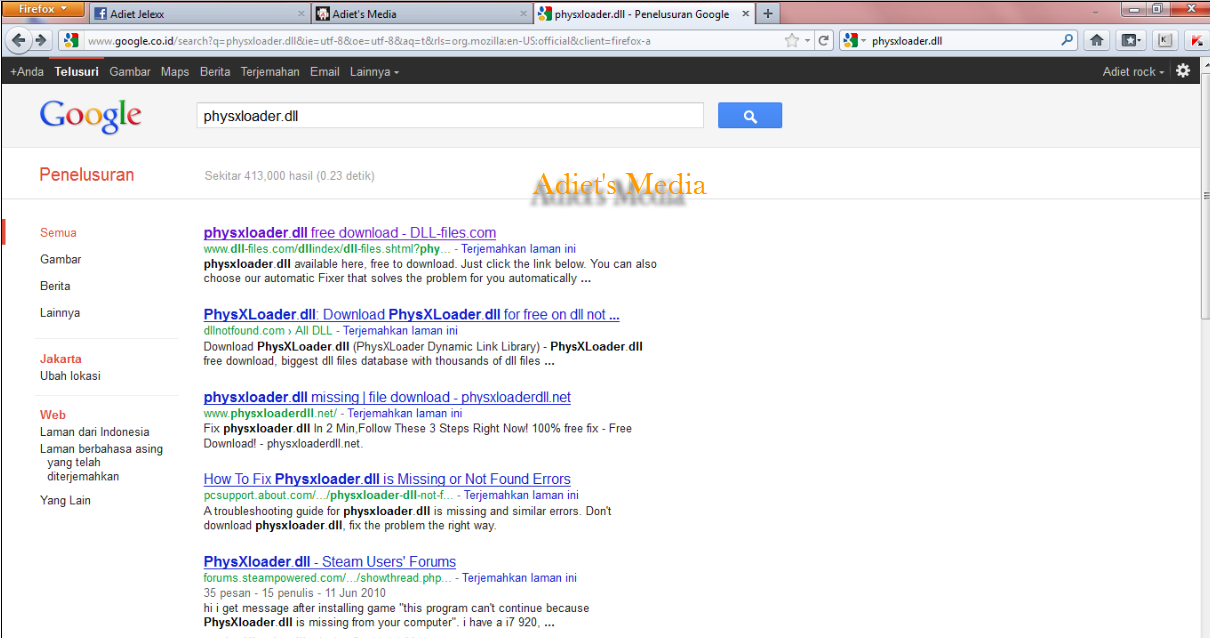
Task: Open How To Fix Physxloader.dll result
Action: [x=387, y=479]
